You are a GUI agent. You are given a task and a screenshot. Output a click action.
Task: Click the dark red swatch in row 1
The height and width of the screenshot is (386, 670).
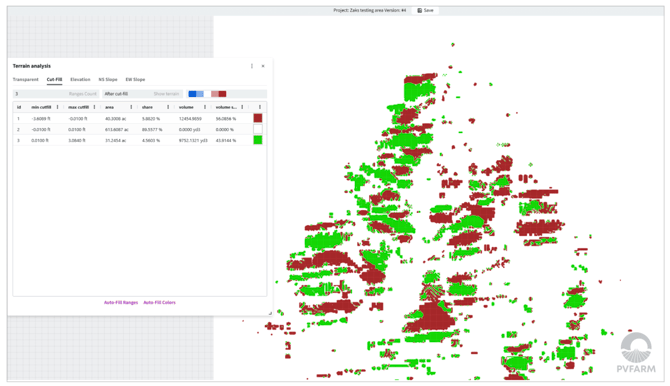click(x=258, y=118)
